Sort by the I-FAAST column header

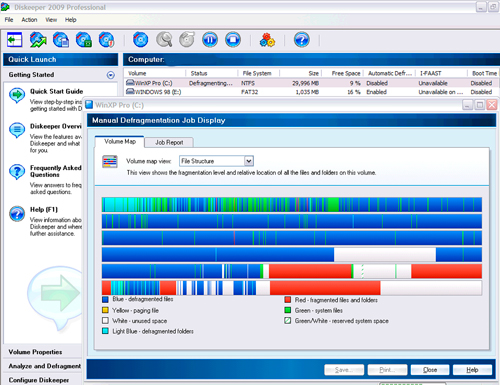pyautogui.click(x=441, y=73)
